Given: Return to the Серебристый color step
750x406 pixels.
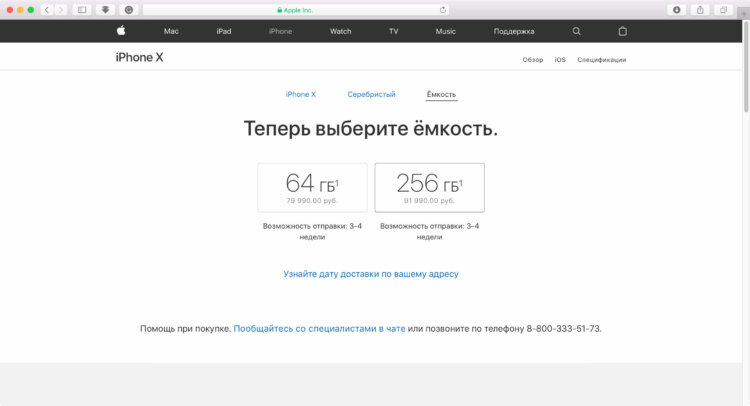Looking at the screenshot, I should [371, 94].
